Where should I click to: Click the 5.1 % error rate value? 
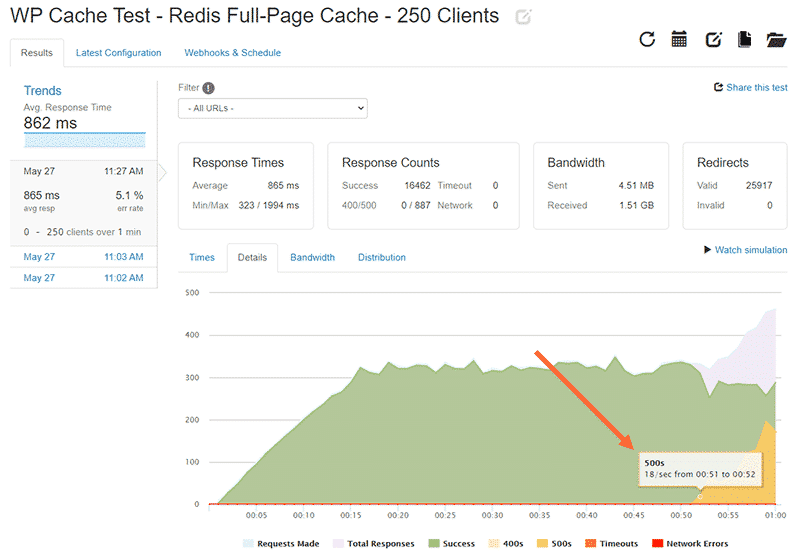point(129,195)
